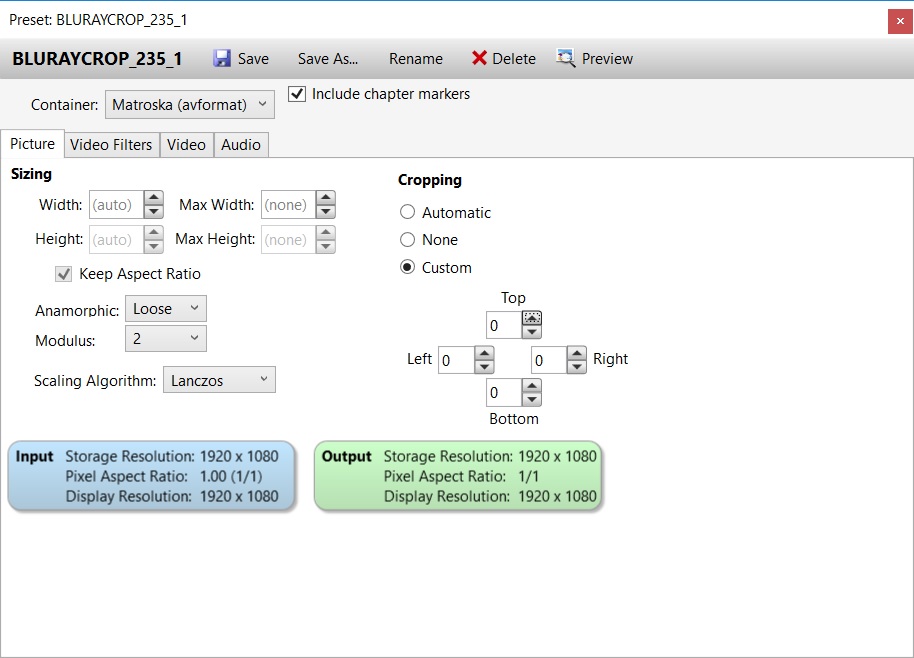Open the Audio tab
Image resolution: width=914 pixels, height=658 pixels.
tap(241, 145)
